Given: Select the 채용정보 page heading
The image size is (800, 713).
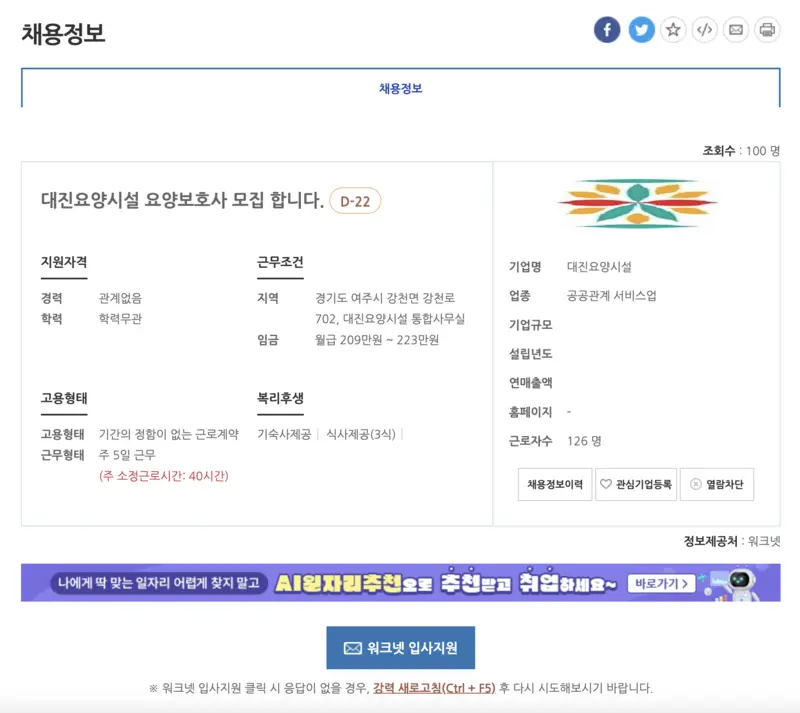Looking at the screenshot, I should click(x=60, y=33).
